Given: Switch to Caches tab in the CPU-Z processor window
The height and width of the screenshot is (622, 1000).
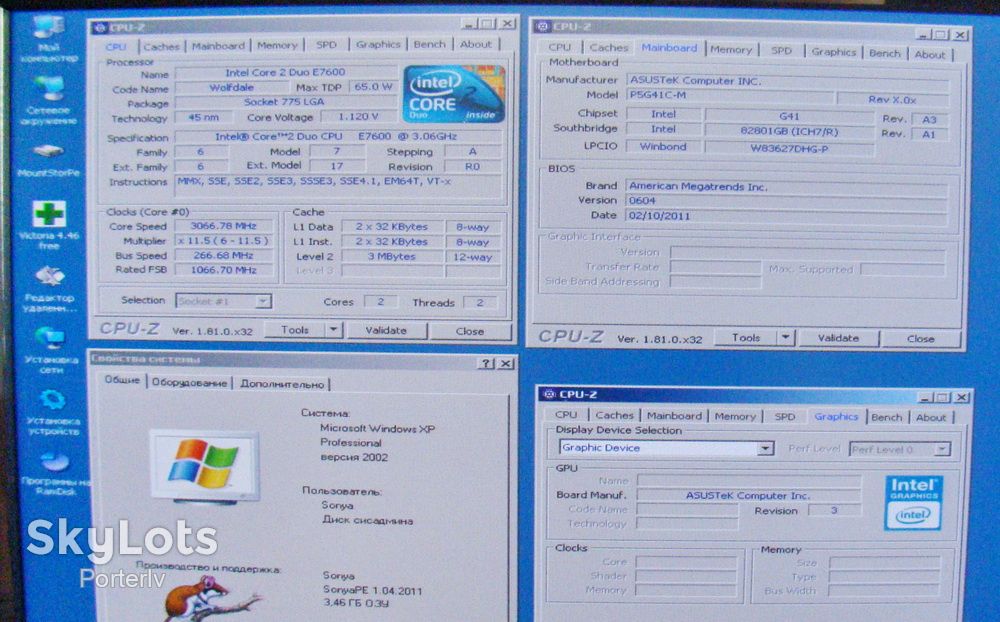Looking at the screenshot, I should pyautogui.click(x=161, y=47).
